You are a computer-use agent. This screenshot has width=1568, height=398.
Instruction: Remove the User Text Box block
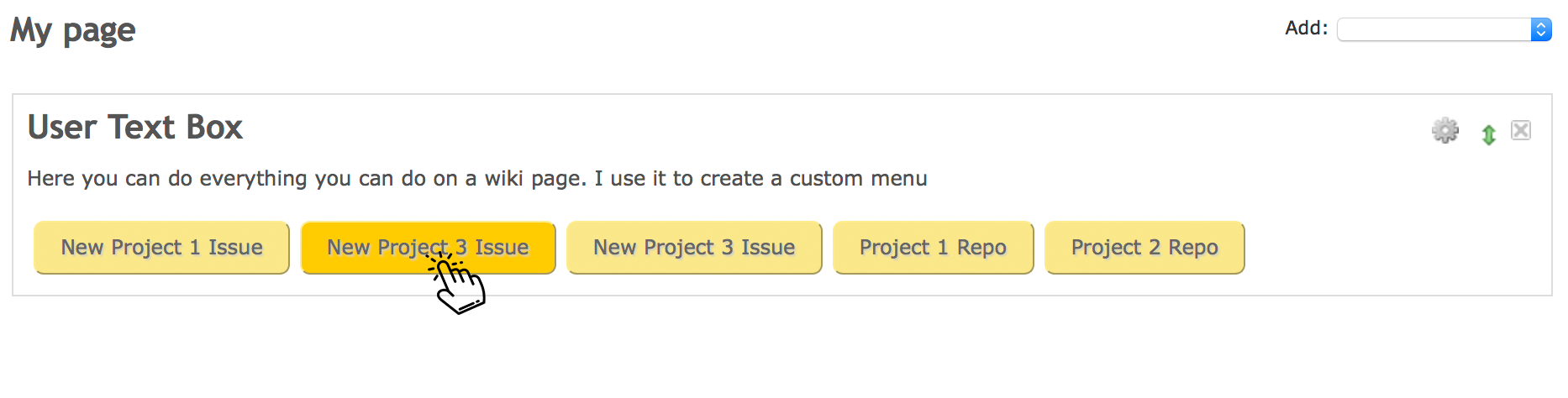tap(1520, 130)
